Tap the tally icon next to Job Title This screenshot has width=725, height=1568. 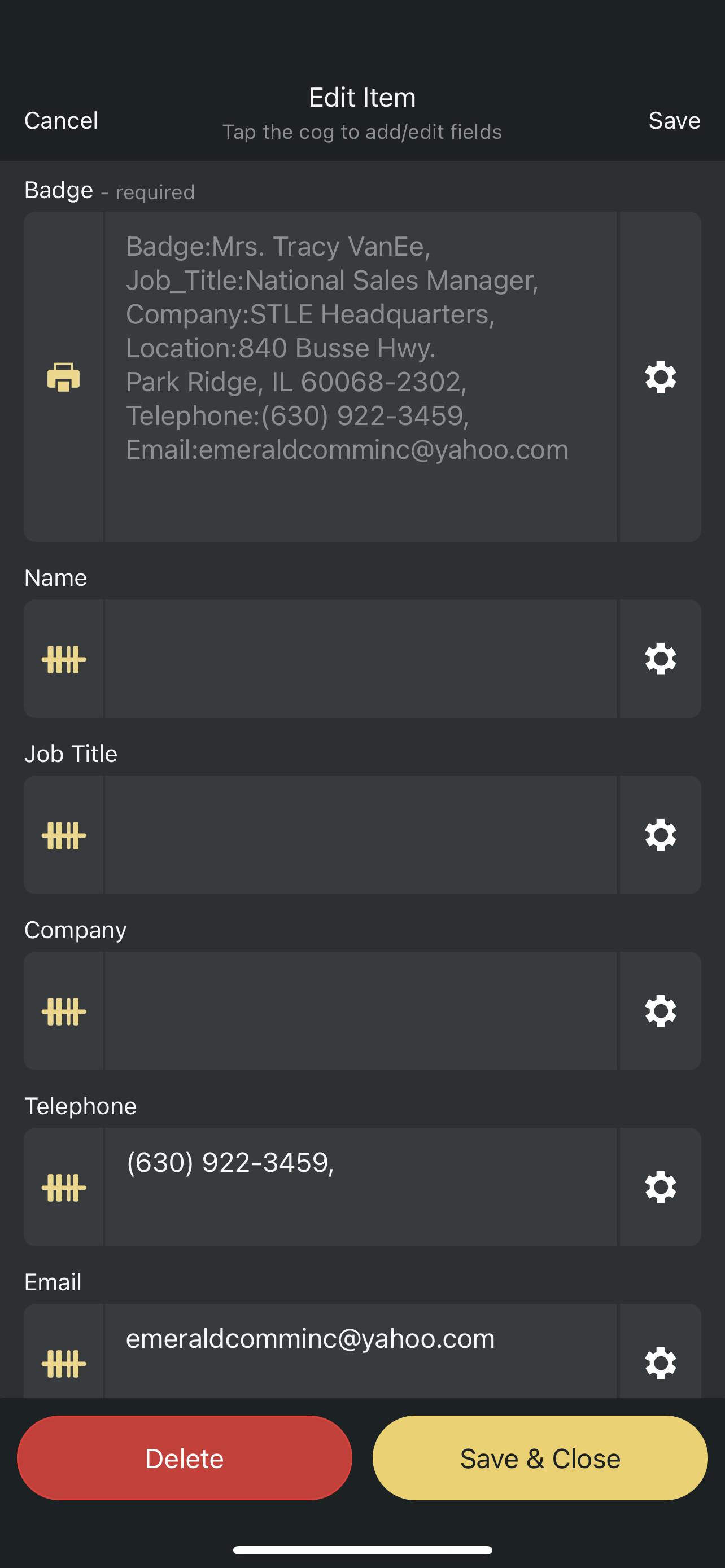tap(63, 835)
